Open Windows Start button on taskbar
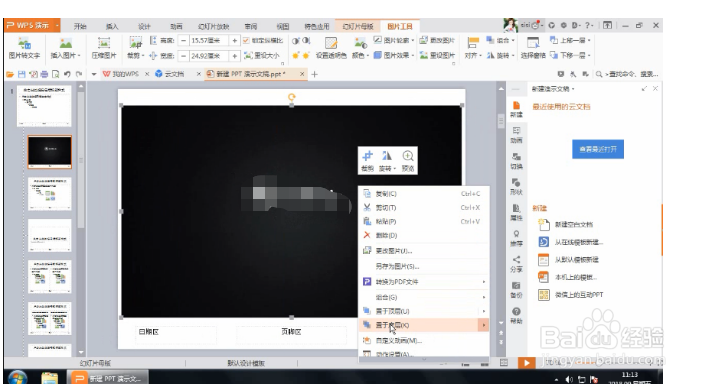 (17, 377)
